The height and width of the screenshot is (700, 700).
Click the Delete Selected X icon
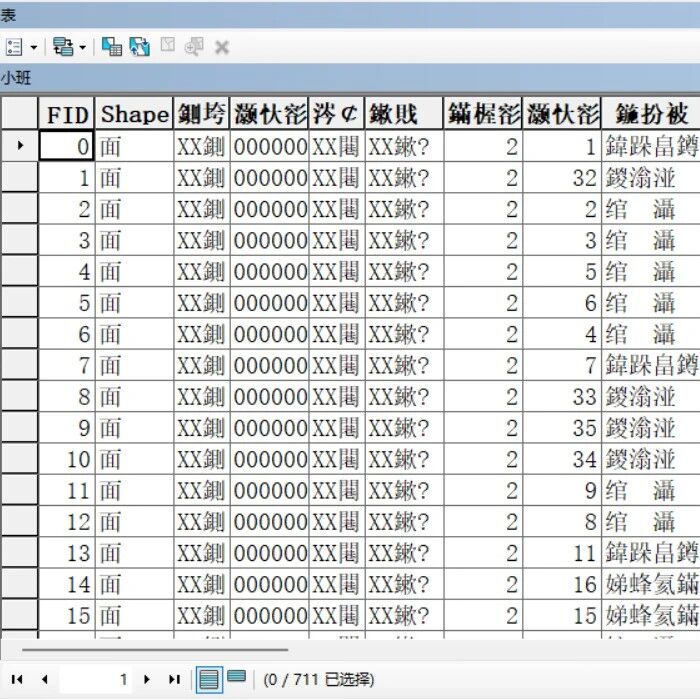pyautogui.click(x=222, y=47)
